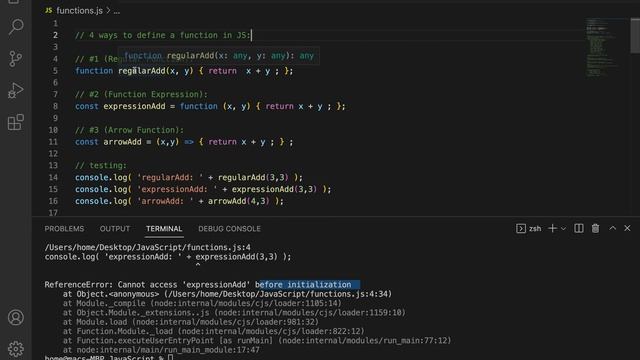640x360 pixels.
Task: Click line number 11 in the gutter
Action: click(53, 142)
